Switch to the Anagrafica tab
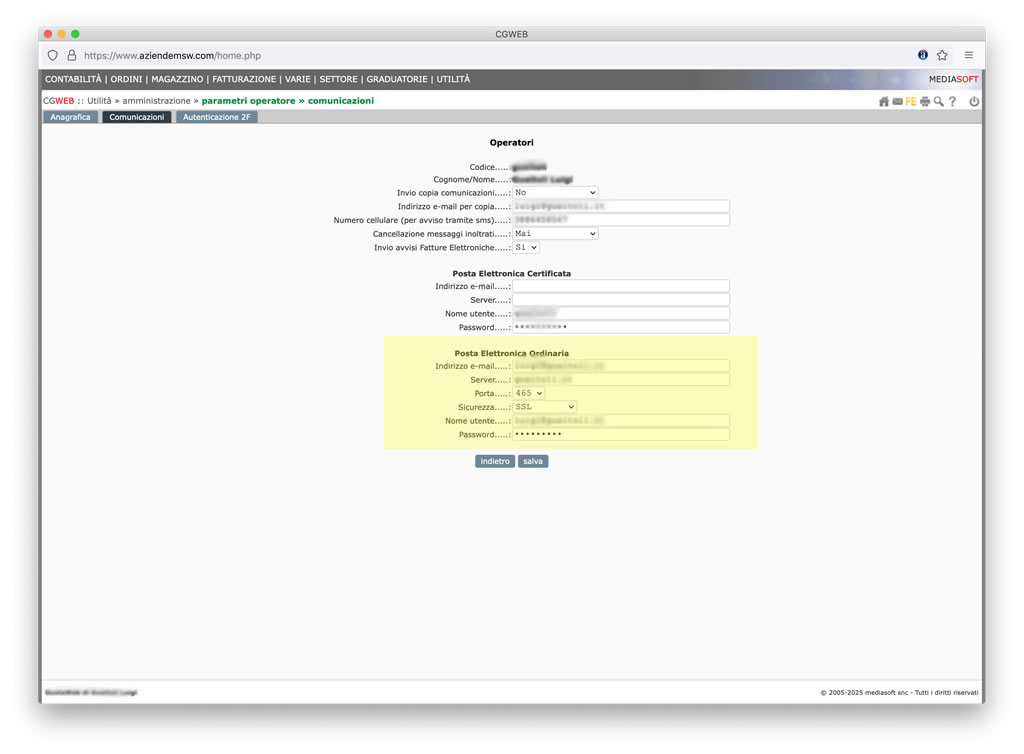This screenshot has height=754, width=1024. pos(71,117)
